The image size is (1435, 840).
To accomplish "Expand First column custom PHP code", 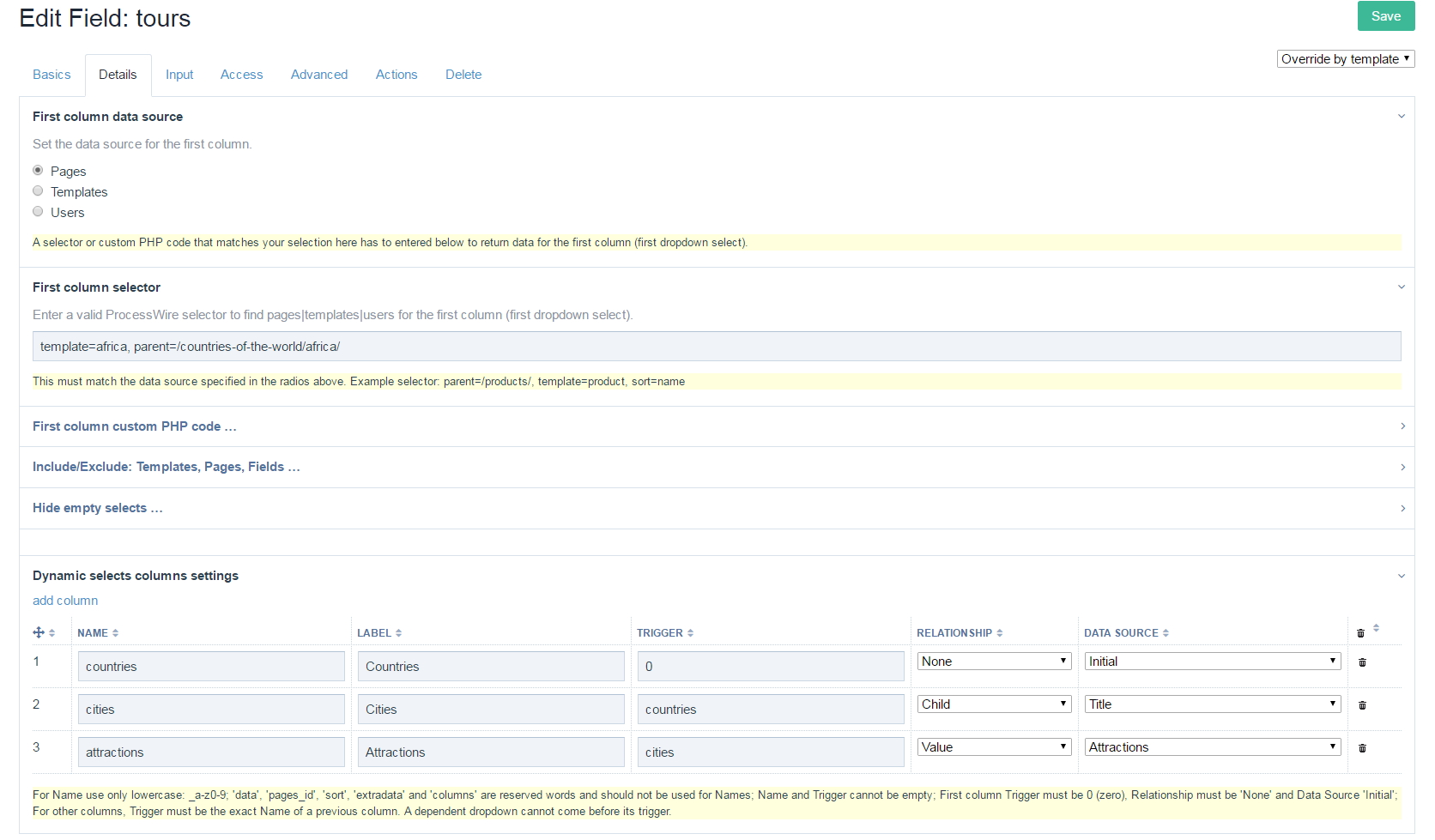I will [x=717, y=426].
